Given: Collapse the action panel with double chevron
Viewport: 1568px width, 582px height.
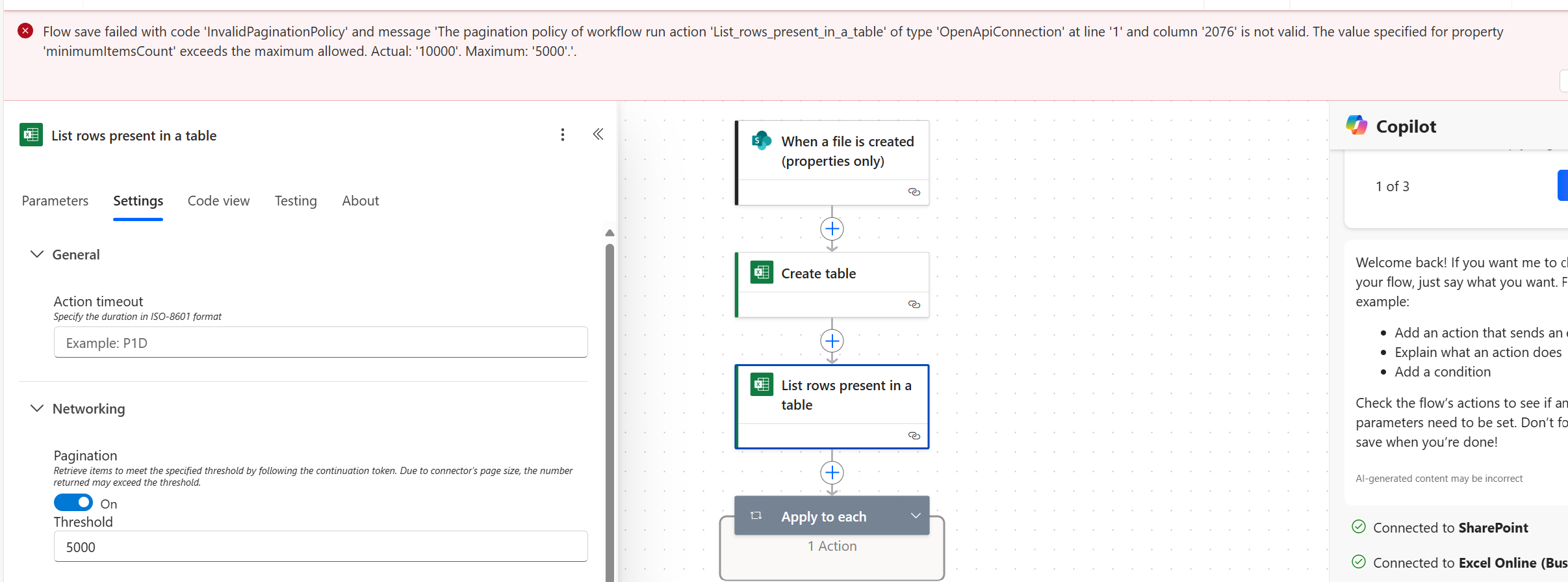Looking at the screenshot, I should tap(598, 134).
